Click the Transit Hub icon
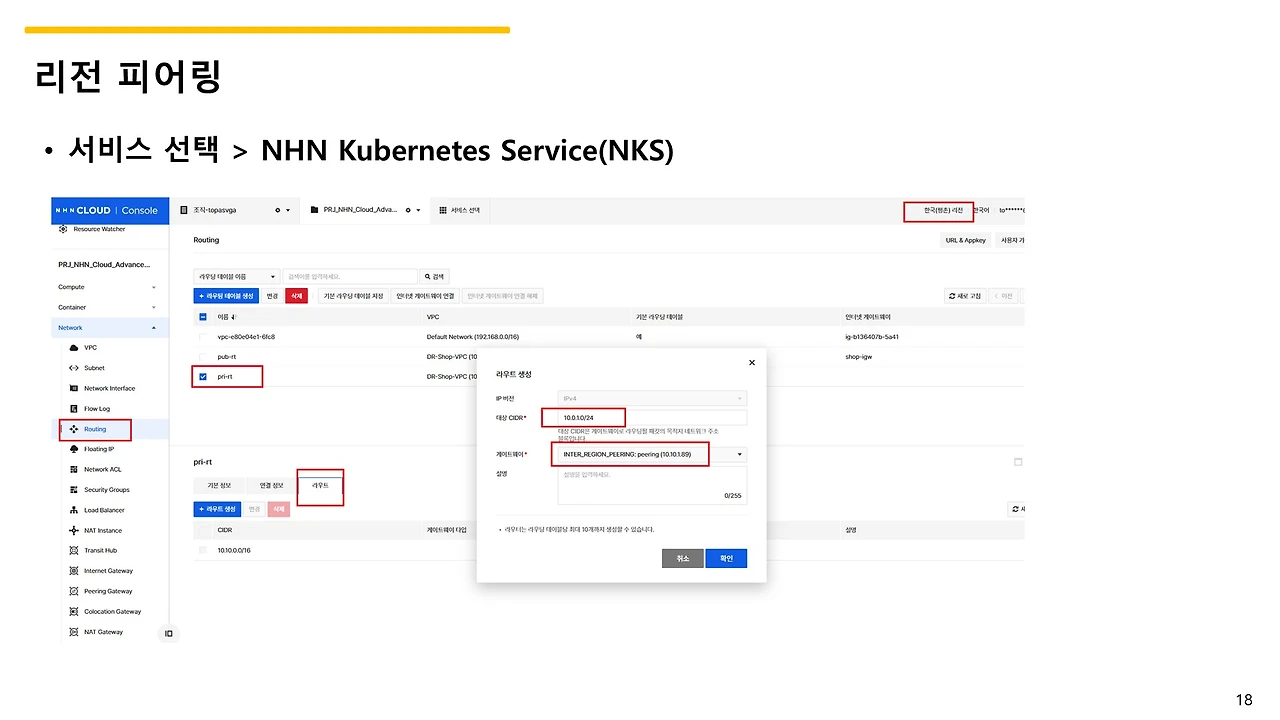The height and width of the screenshot is (720, 1280). click(x=74, y=550)
